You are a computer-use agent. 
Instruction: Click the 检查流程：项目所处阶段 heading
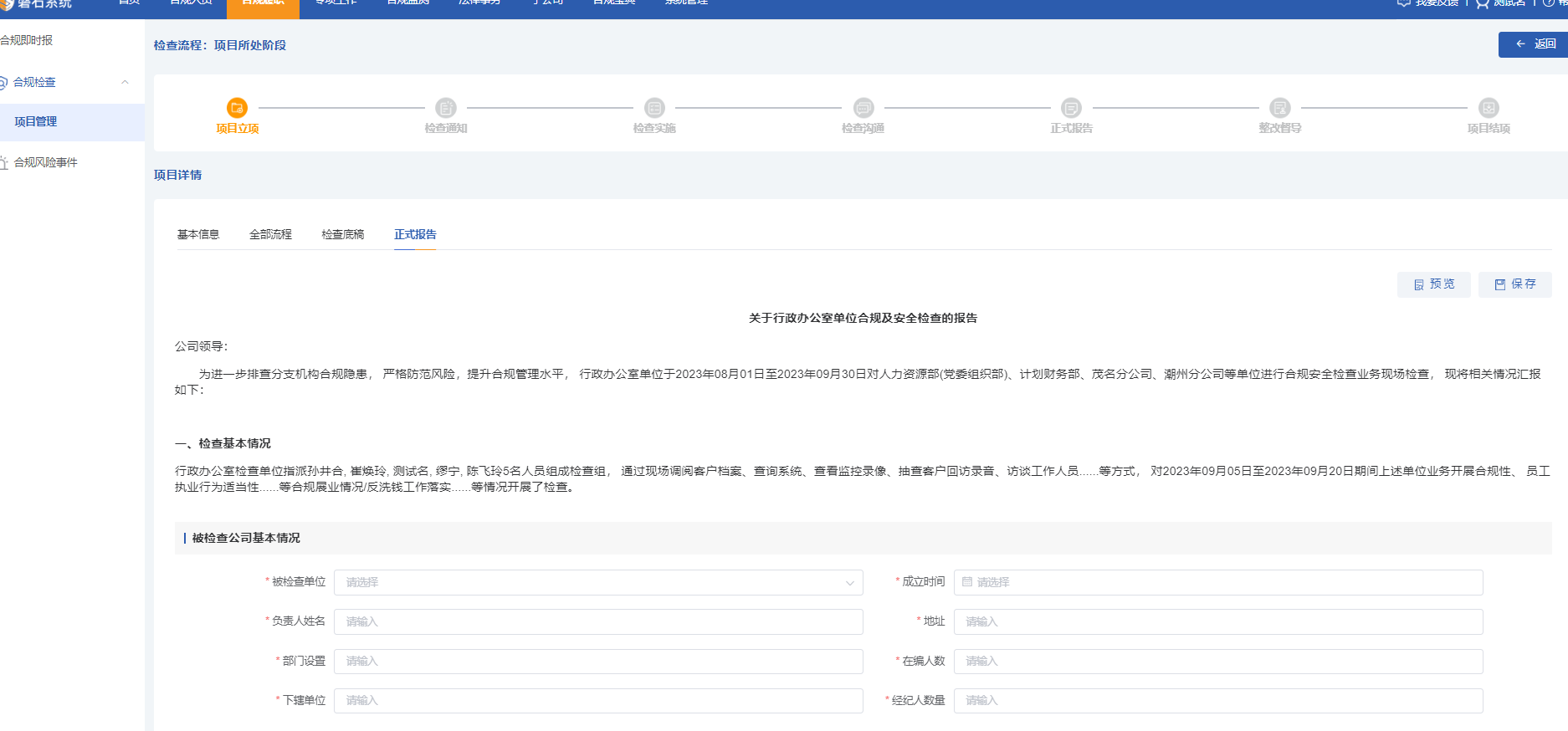tap(219, 45)
